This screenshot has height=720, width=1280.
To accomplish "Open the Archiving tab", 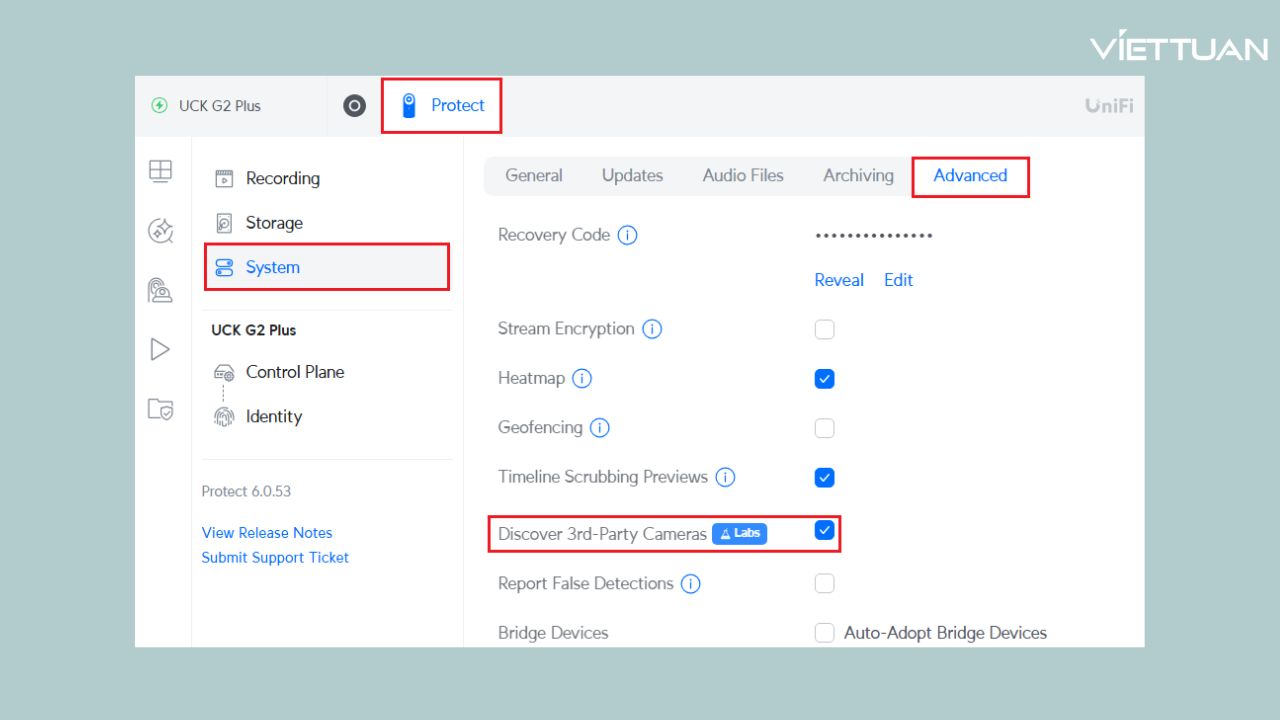I will 858,176.
